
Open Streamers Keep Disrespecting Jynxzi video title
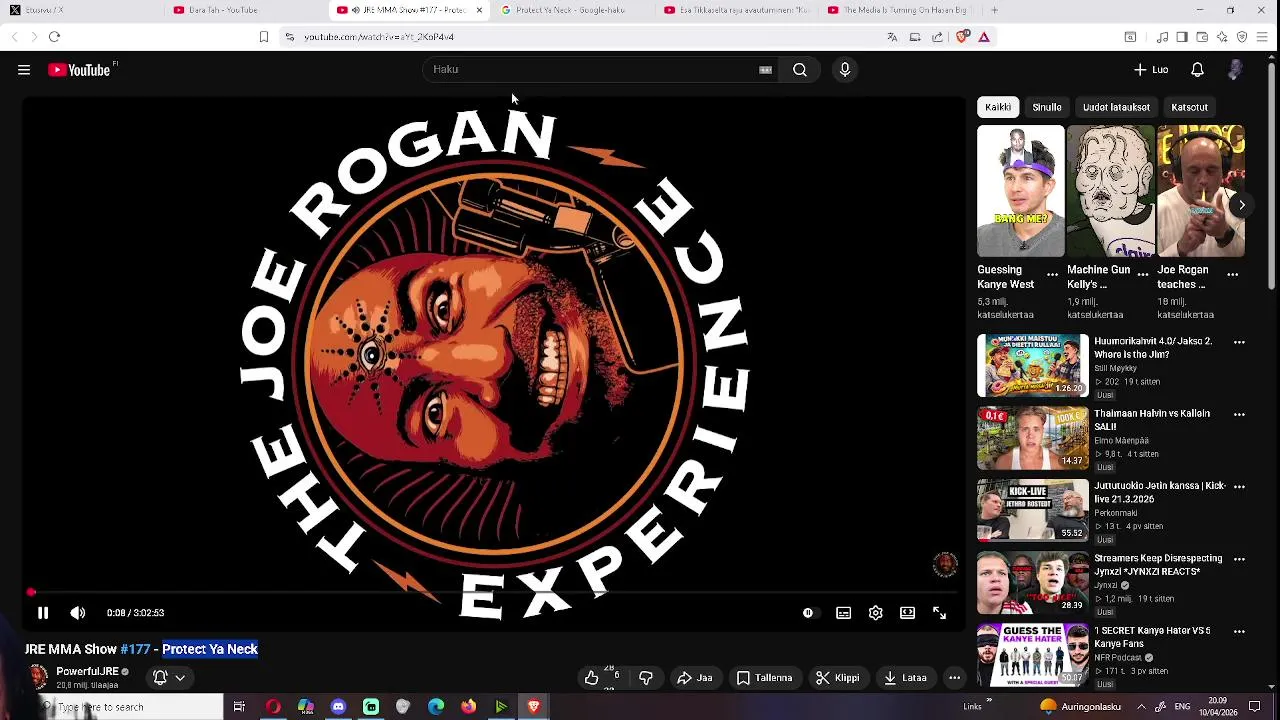[1158, 565]
